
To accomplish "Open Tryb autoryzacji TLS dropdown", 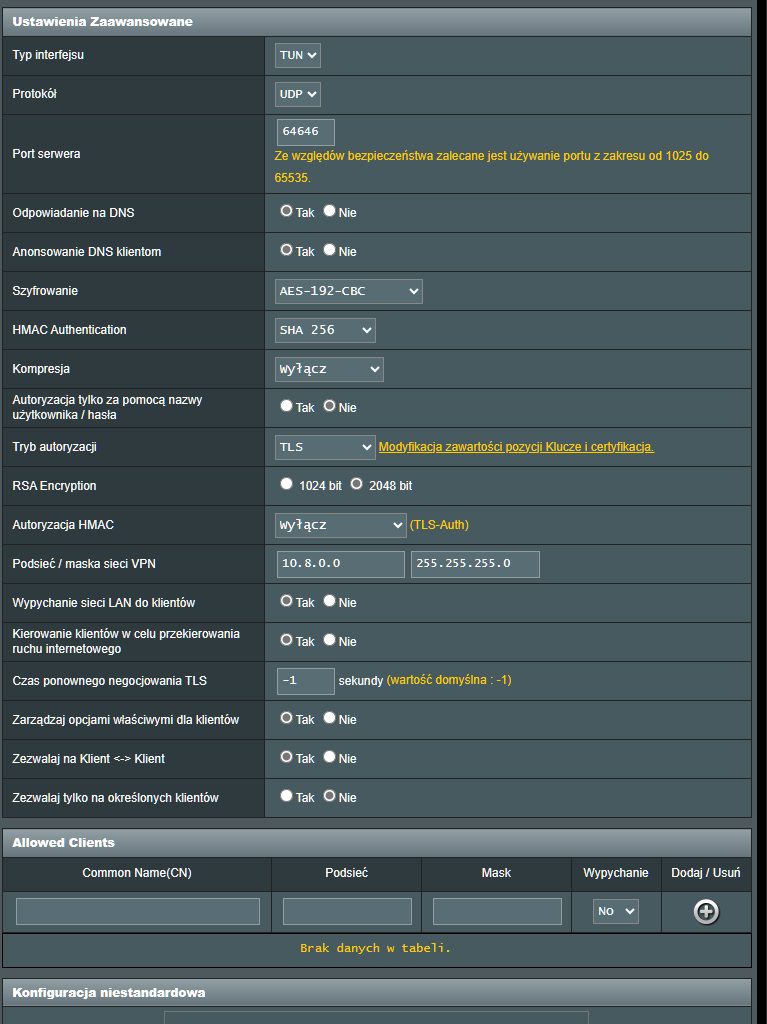I will (x=325, y=447).
